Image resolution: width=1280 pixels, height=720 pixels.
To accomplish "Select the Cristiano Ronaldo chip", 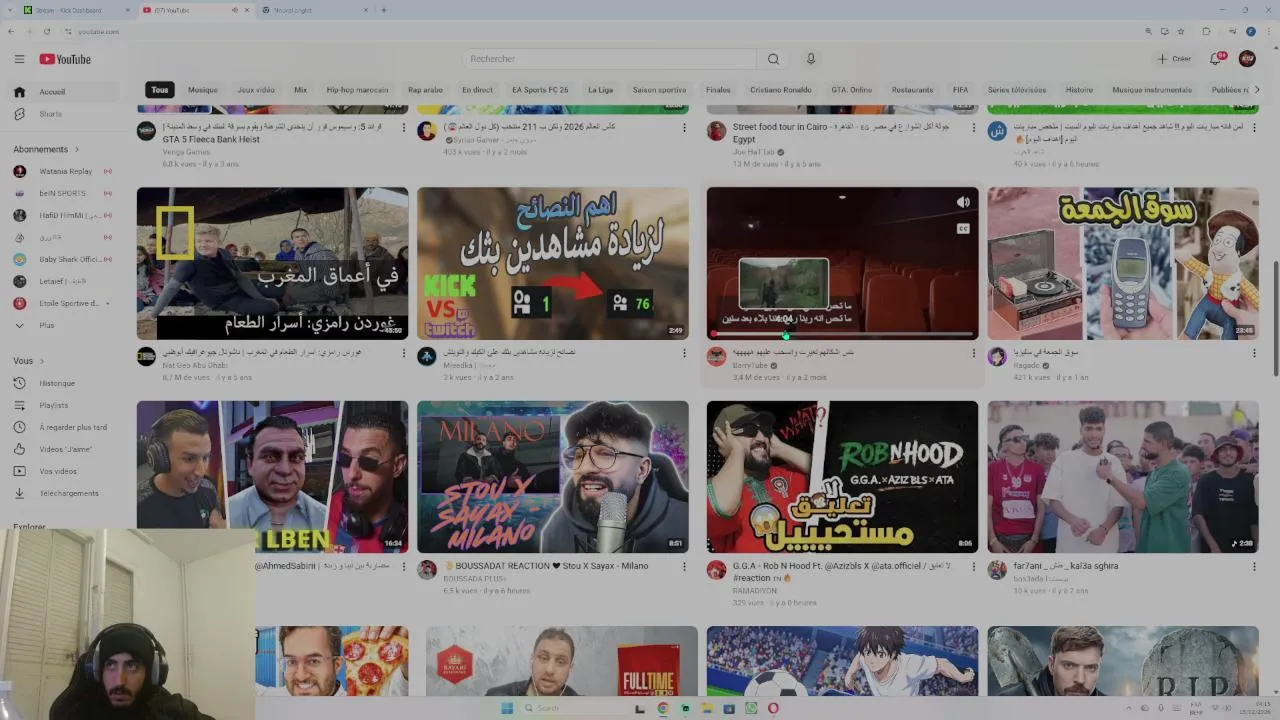I will 781,90.
